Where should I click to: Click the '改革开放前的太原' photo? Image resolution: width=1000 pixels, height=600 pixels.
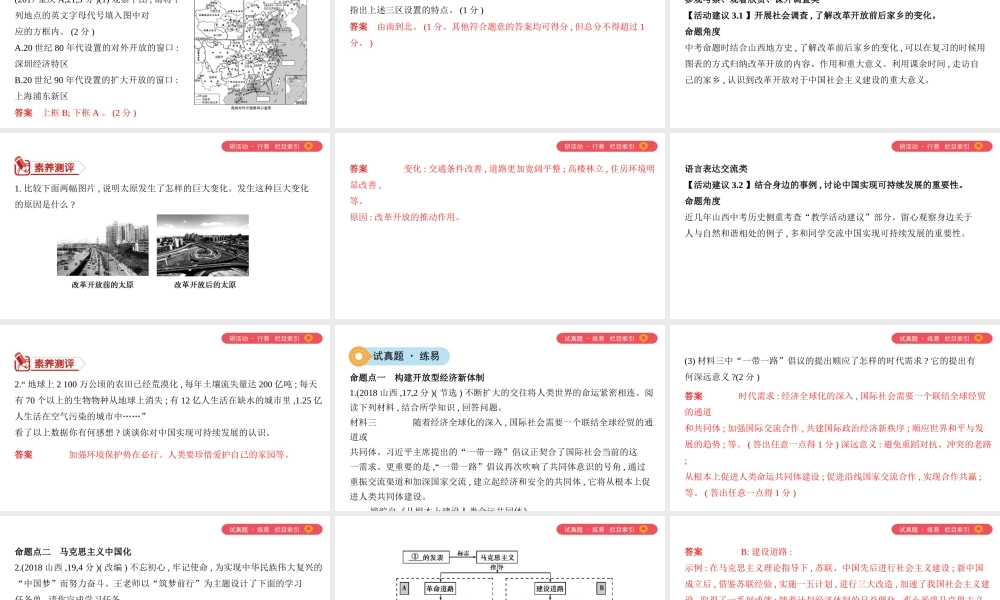click(103, 248)
